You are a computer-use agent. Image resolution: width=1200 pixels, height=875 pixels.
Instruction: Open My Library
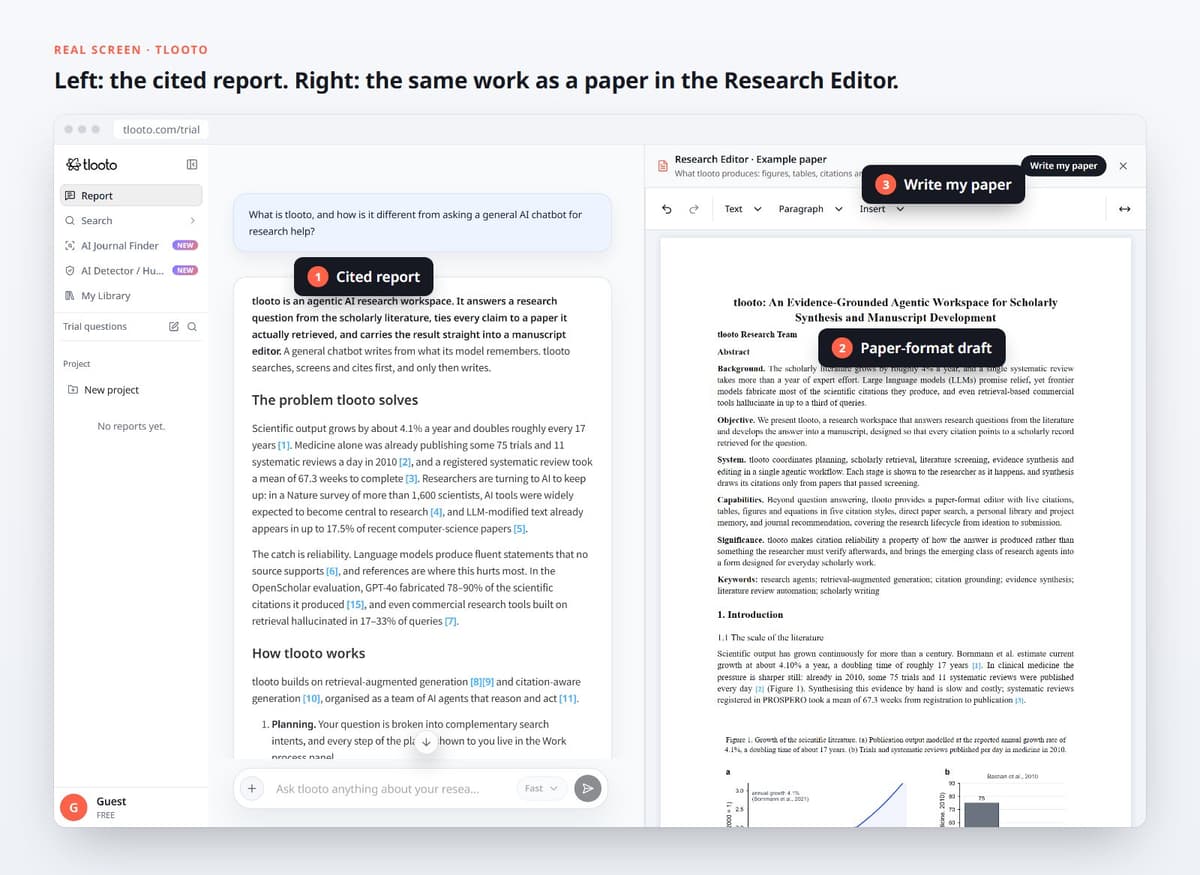coord(131,295)
